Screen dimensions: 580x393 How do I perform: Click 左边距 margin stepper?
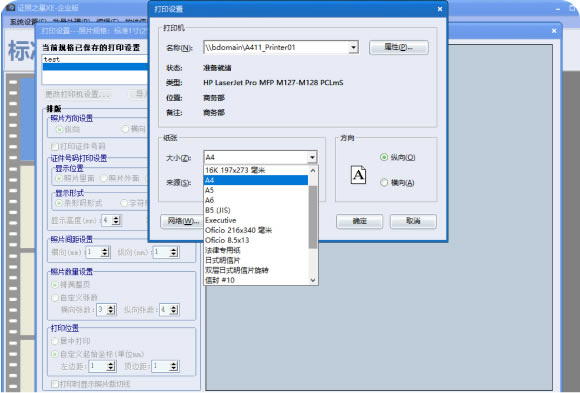pos(111,366)
